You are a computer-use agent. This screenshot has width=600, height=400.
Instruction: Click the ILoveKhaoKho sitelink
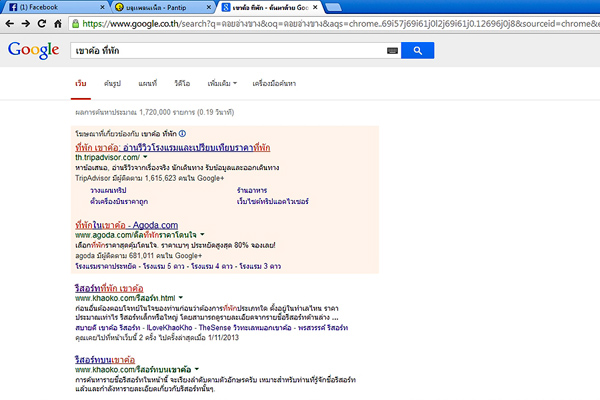(170, 328)
